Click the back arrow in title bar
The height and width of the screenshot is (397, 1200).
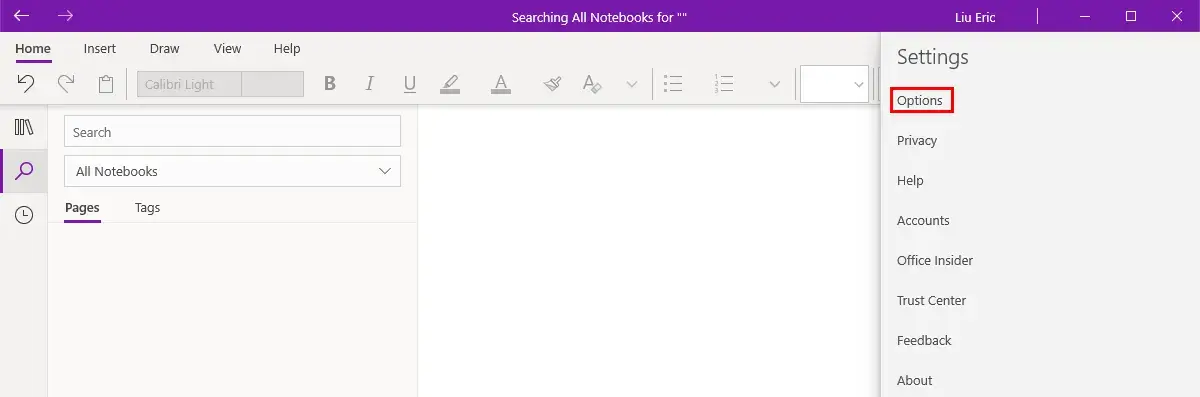click(x=21, y=16)
